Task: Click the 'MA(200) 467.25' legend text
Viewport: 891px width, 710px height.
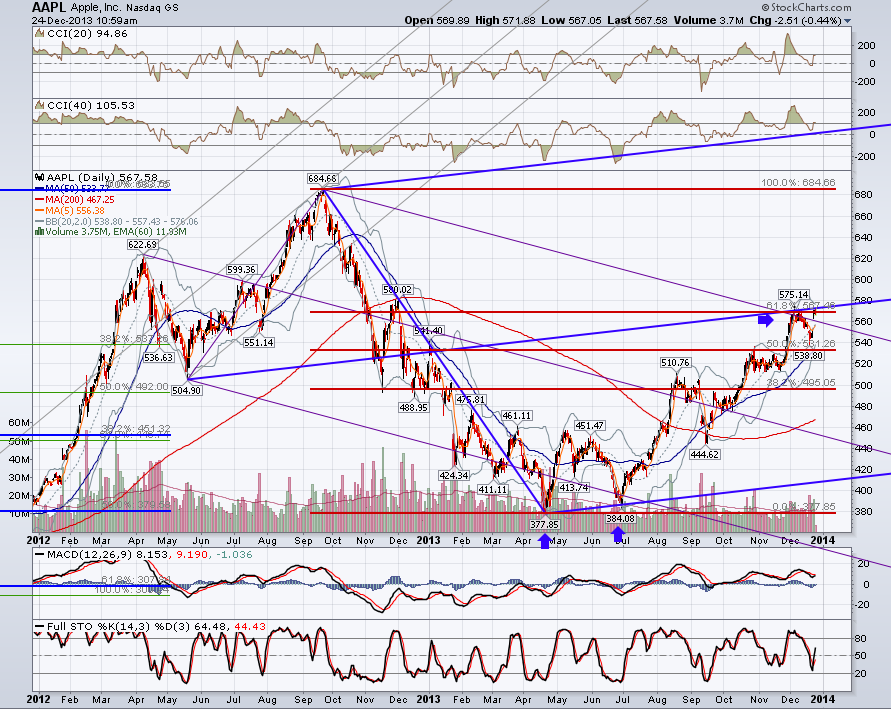Action: [80, 200]
